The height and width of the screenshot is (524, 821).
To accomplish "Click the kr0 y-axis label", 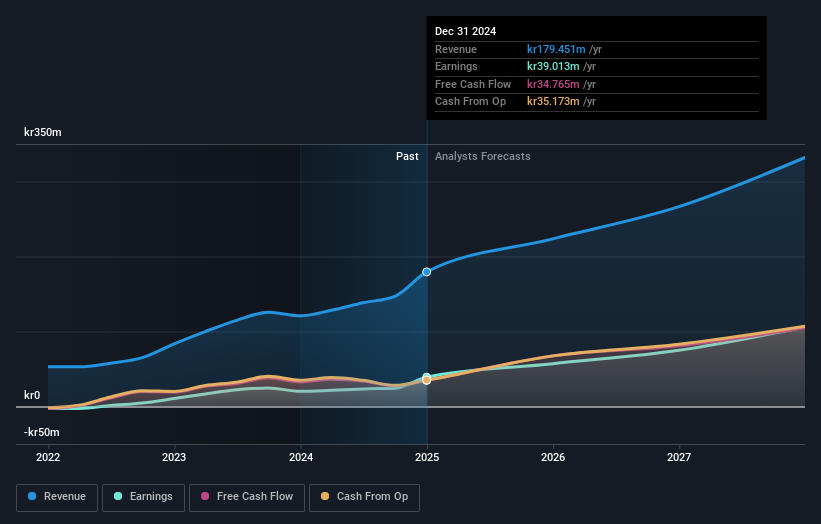I will [32, 395].
